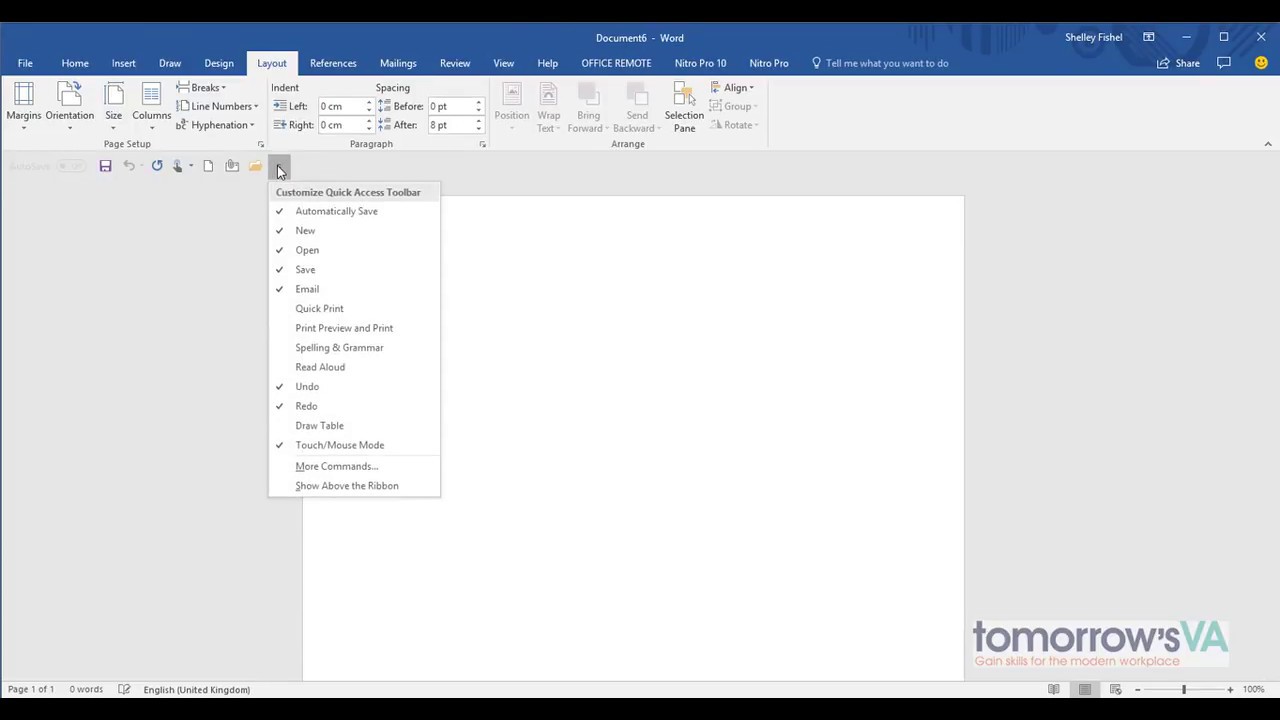Switch to the Insert tab
Viewport: 1280px width, 720px height.
tap(124, 63)
